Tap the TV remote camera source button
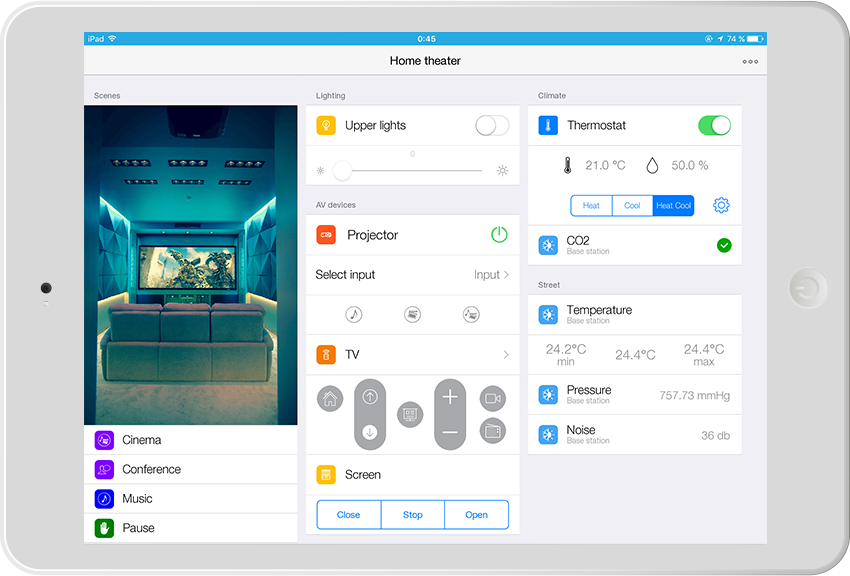 [492, 398]
